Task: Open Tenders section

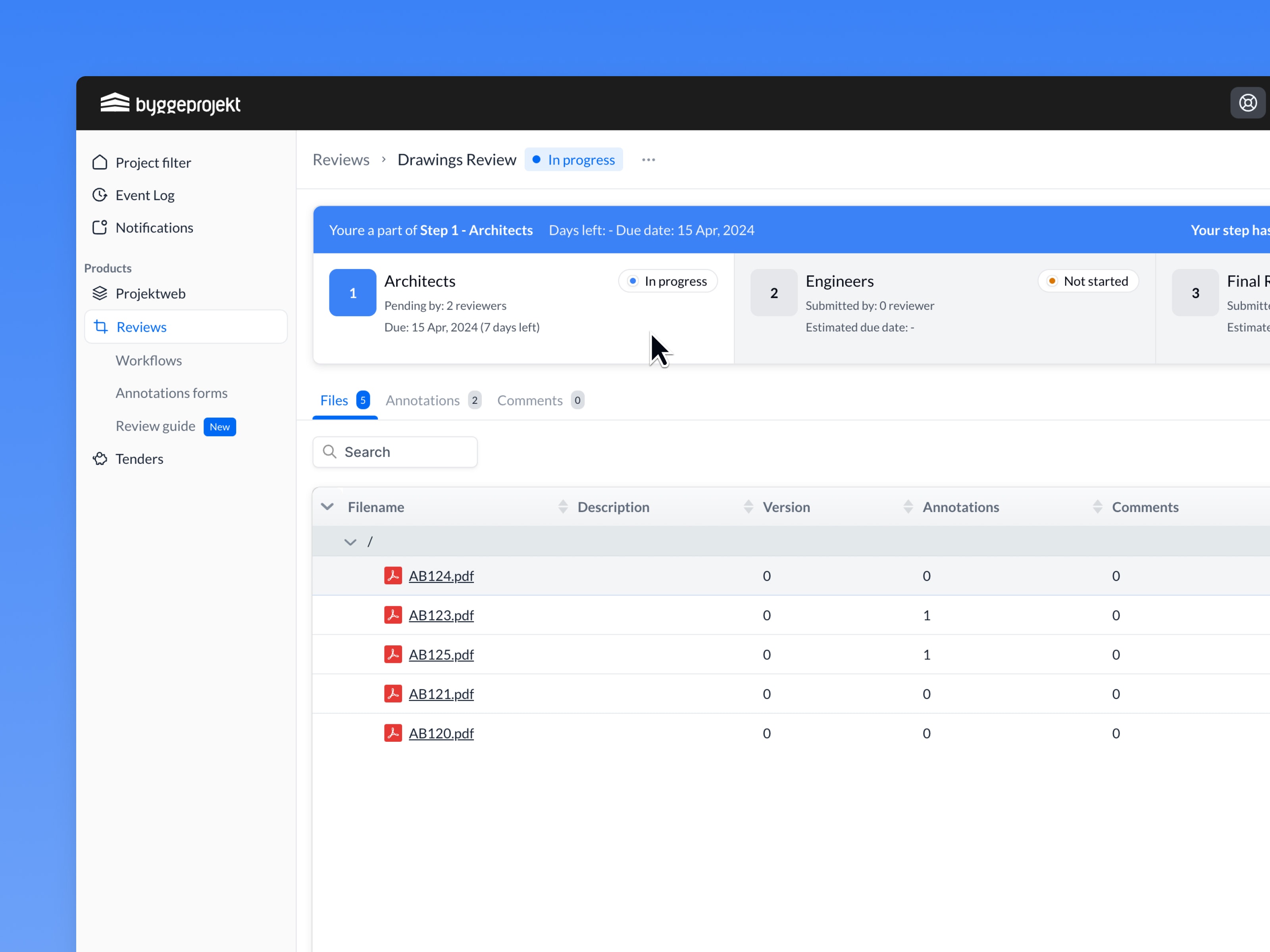Action: [x=139, y=459]
